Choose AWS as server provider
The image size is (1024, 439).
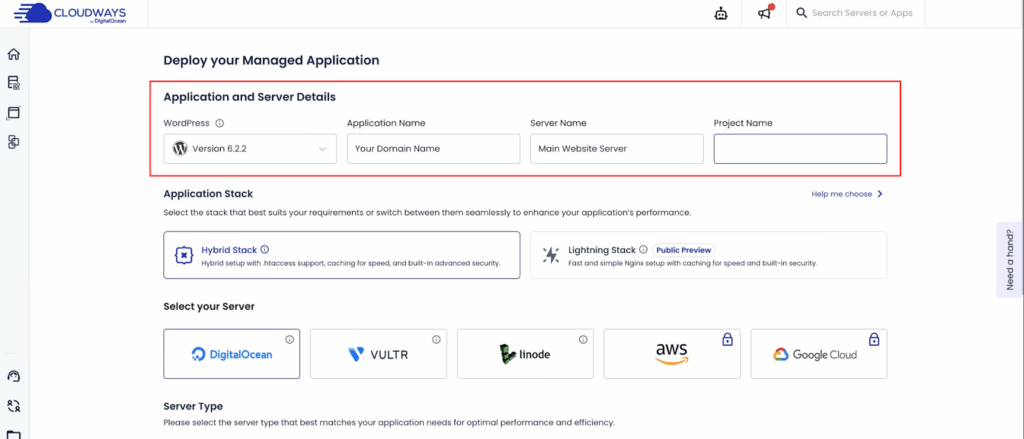pos(672,354)
